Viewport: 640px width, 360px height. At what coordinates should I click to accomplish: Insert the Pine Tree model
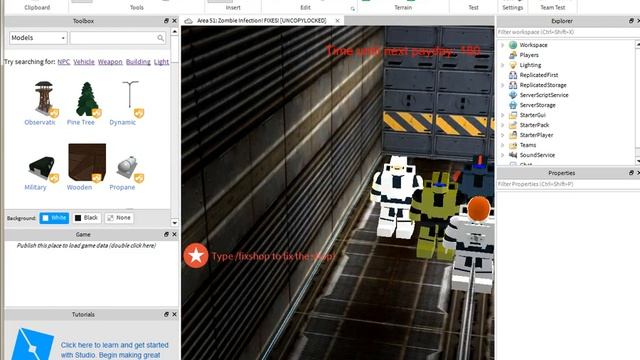(x=87, y=99)
